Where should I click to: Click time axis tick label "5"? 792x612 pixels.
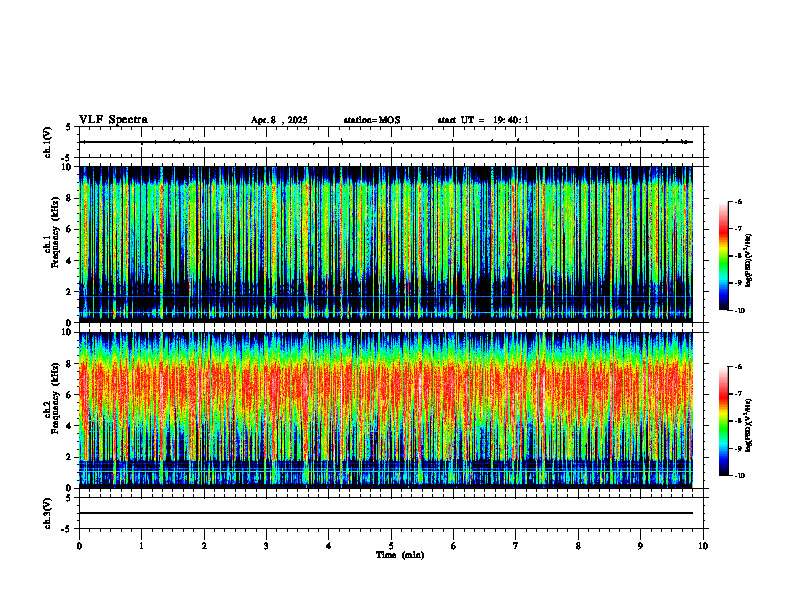(391, 546)
